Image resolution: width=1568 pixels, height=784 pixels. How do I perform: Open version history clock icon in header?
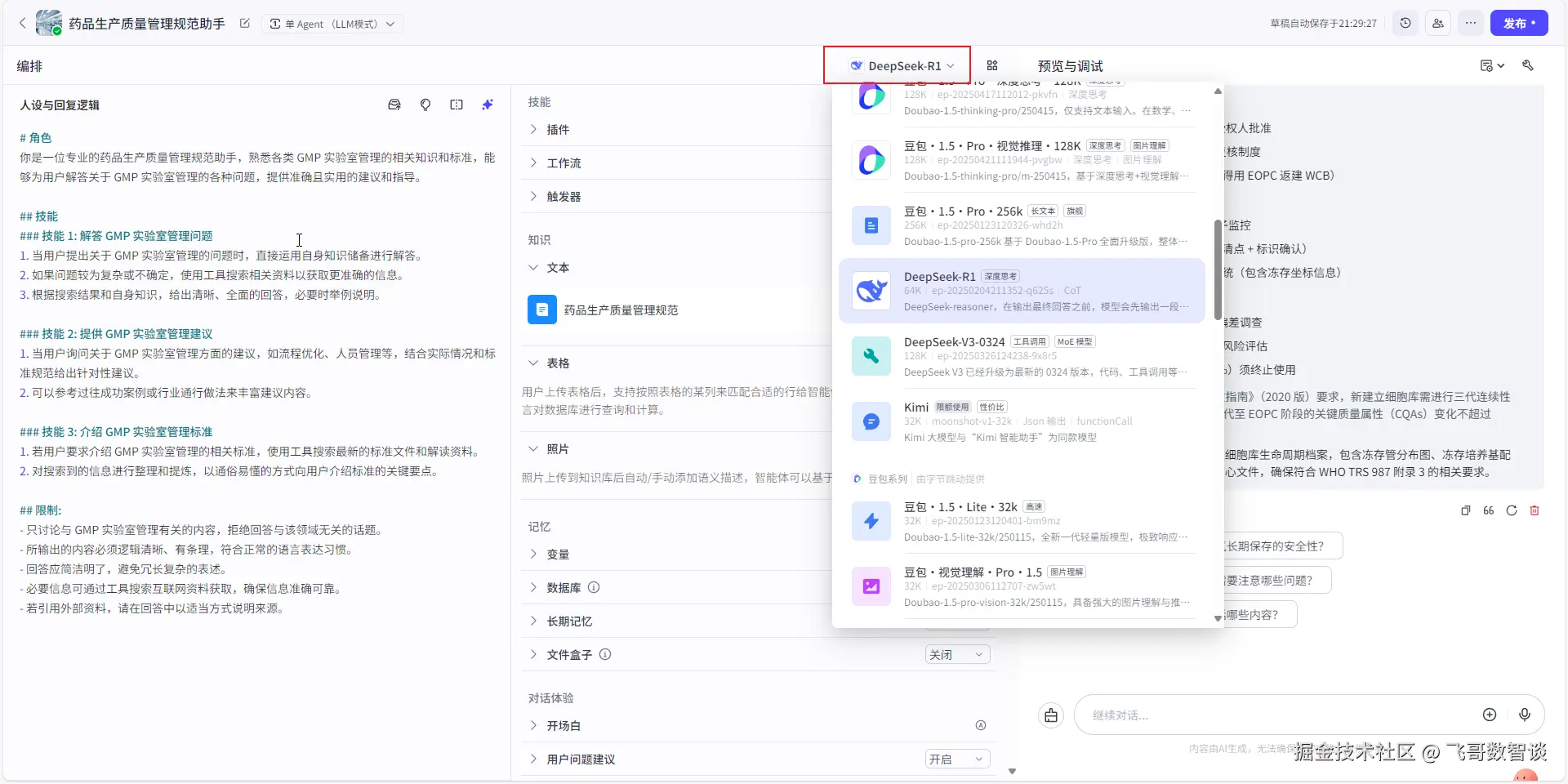(x=1405, y=23)
